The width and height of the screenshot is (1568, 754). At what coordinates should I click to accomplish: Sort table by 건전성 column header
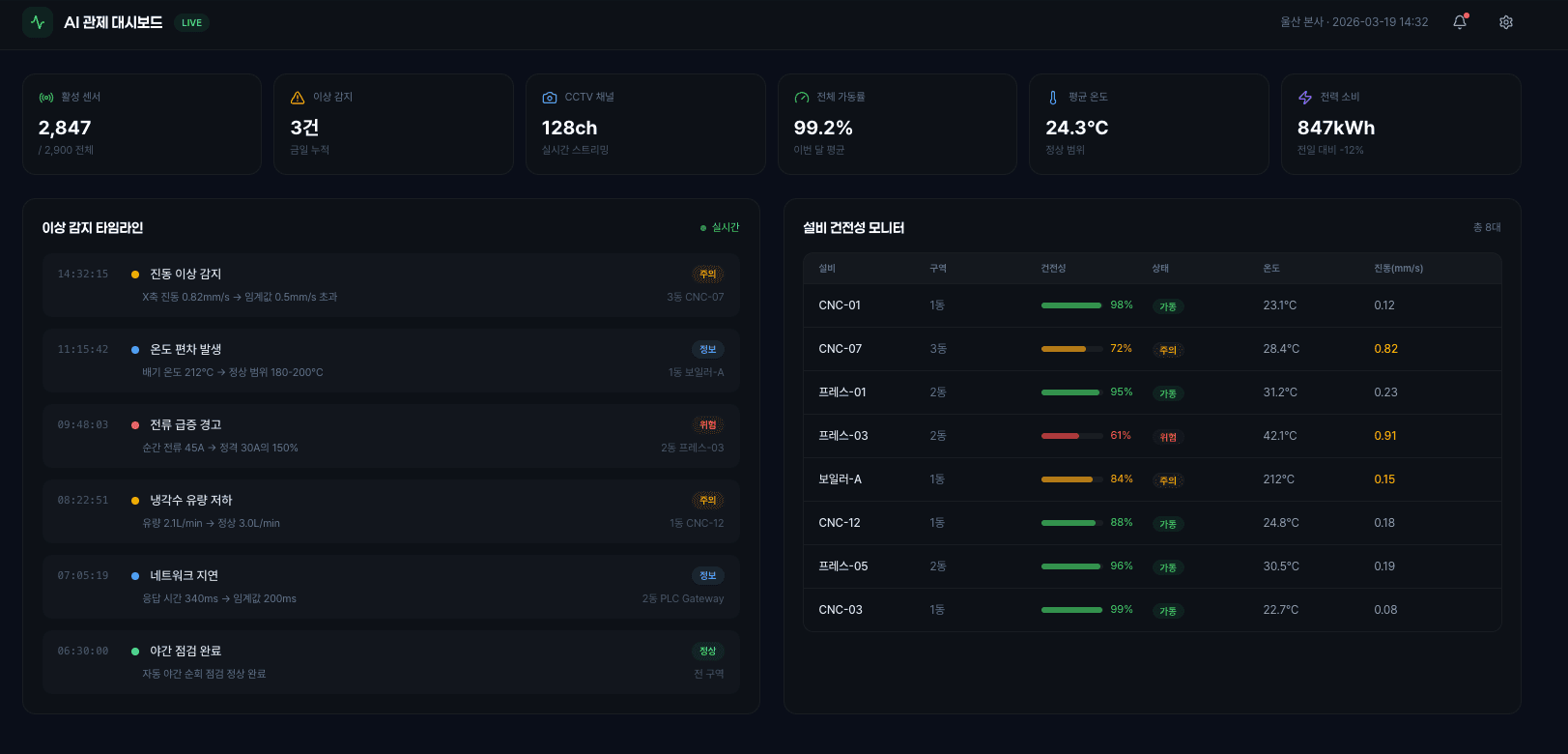pyautogui.click(x=1053, y=269)
